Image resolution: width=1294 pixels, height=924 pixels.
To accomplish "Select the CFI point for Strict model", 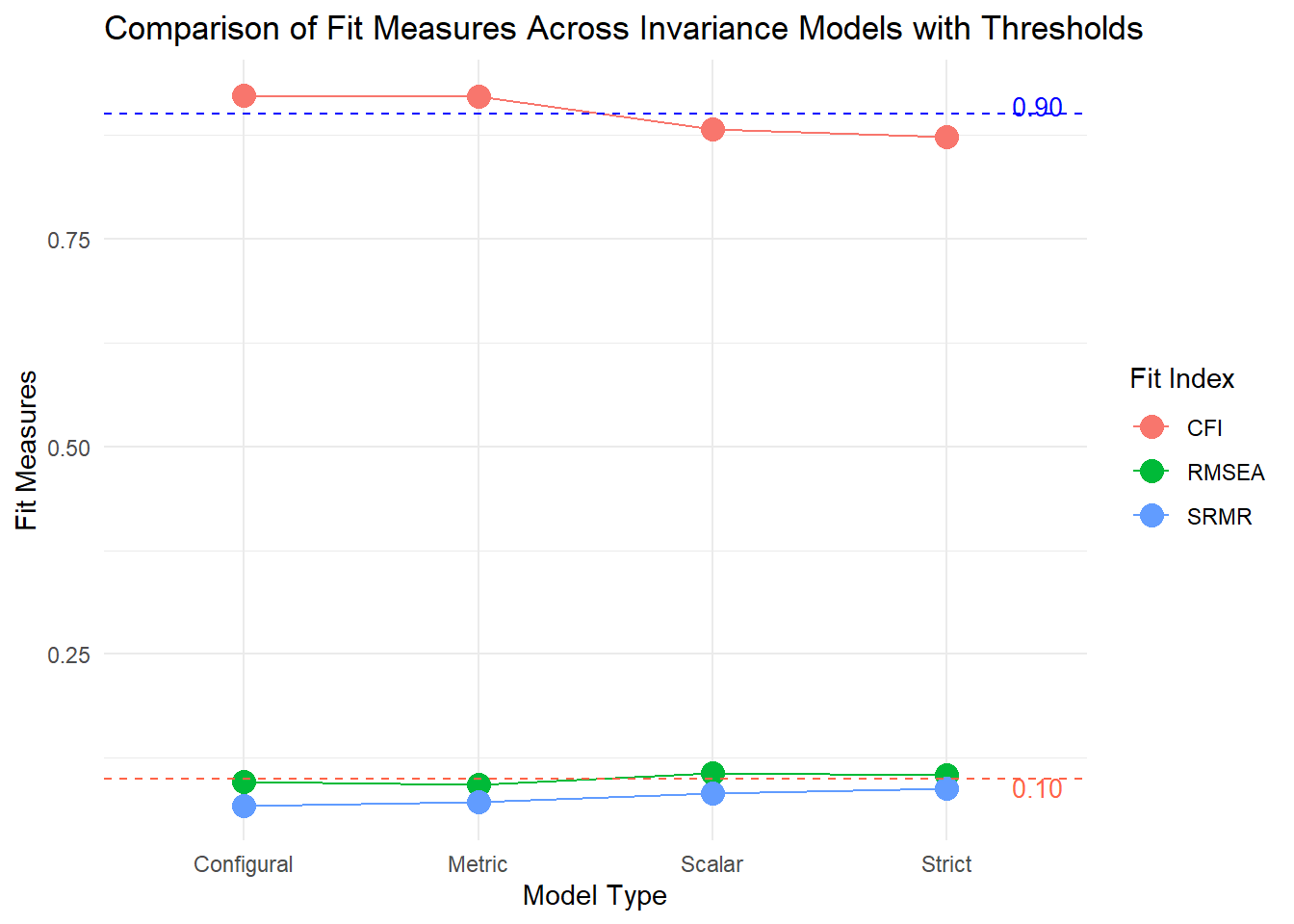I will [946, 138].
